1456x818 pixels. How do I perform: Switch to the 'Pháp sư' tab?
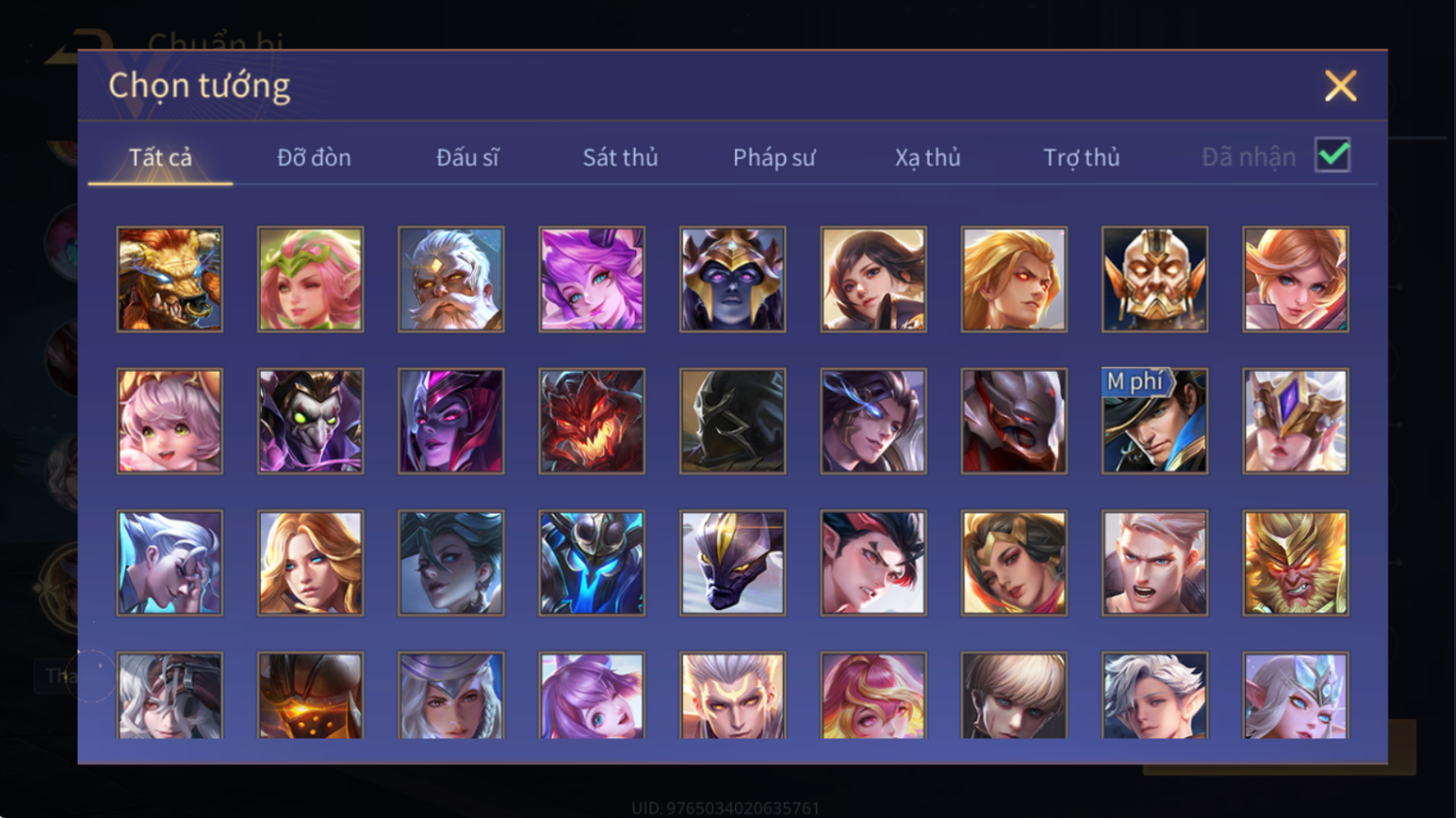[774, 157]
